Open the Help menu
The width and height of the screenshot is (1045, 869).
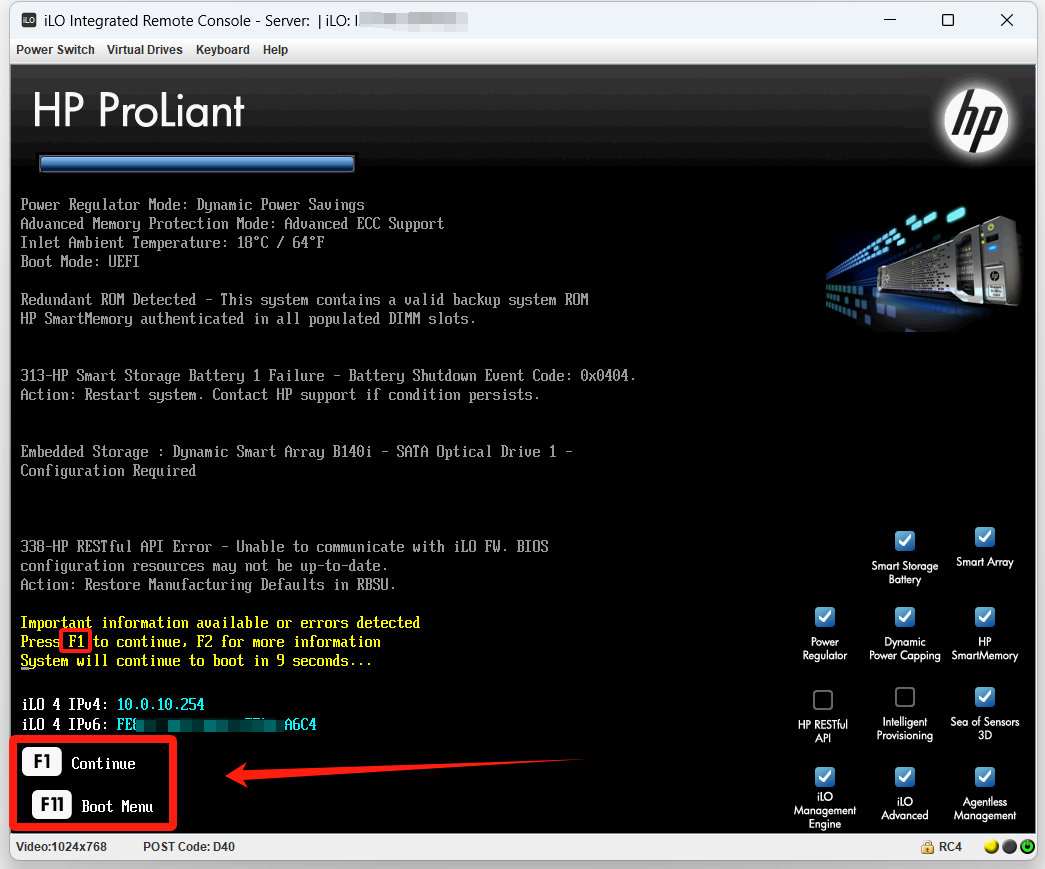[275, 50]
